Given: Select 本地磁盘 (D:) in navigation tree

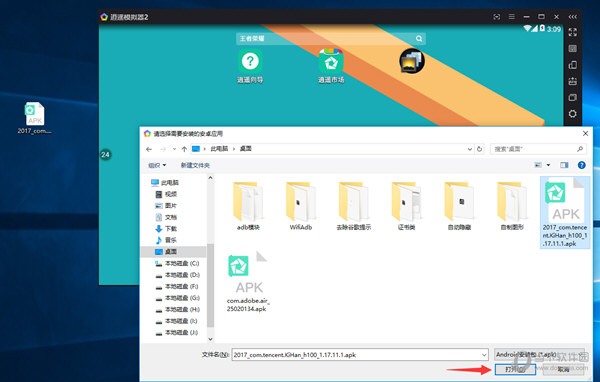Looking at the screenshot, I should (x=177, y=275).
